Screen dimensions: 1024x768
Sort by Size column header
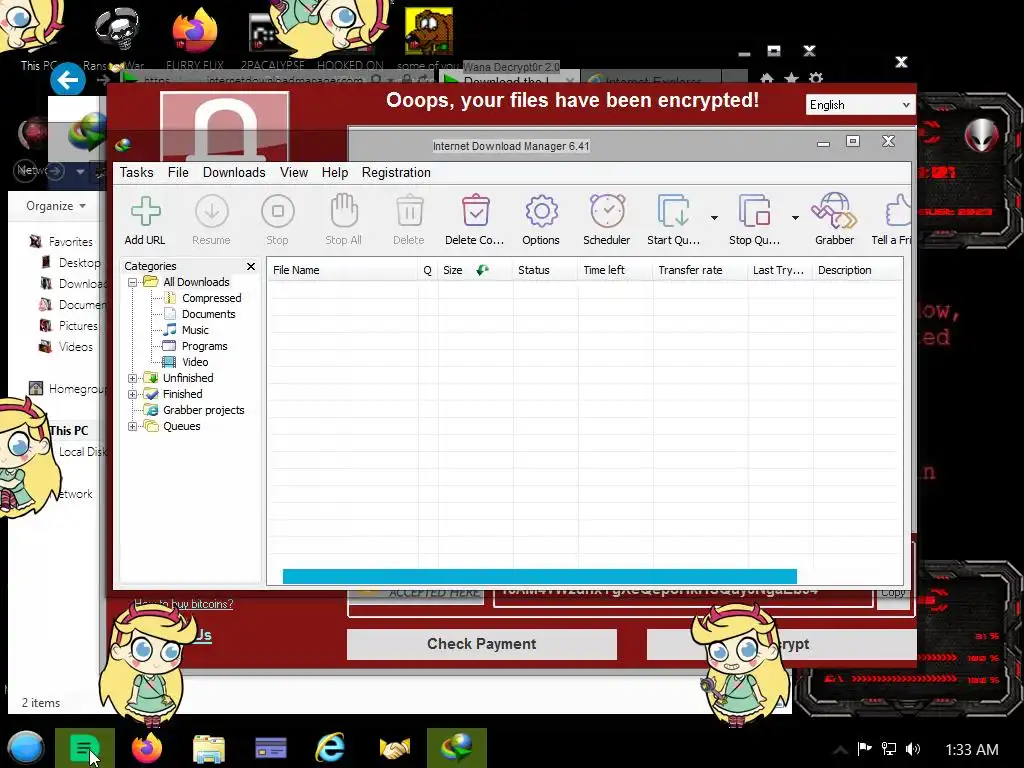tap(475, 270)
